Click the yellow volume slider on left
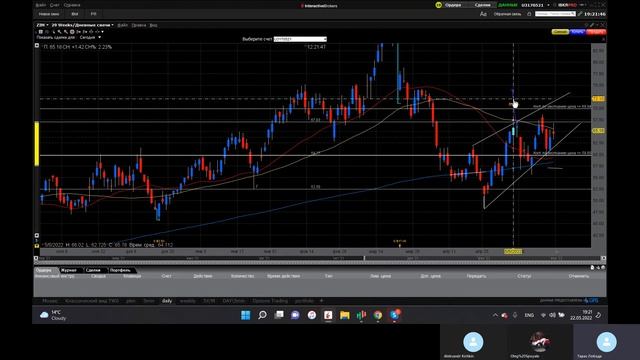The width and height of the screenshot is (640, 360). coord(37,144)
